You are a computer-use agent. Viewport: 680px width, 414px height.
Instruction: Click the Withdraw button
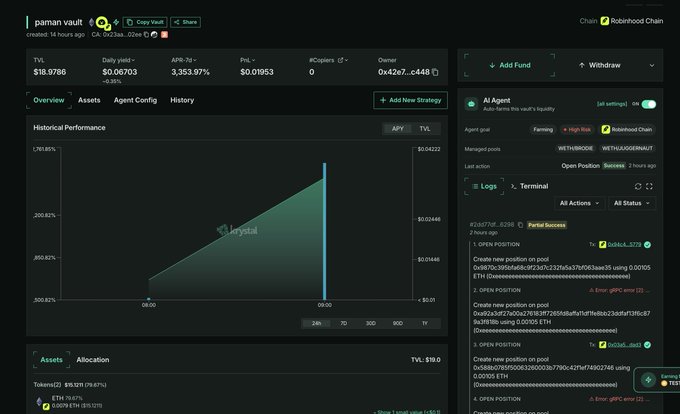[x=600, y=65]
